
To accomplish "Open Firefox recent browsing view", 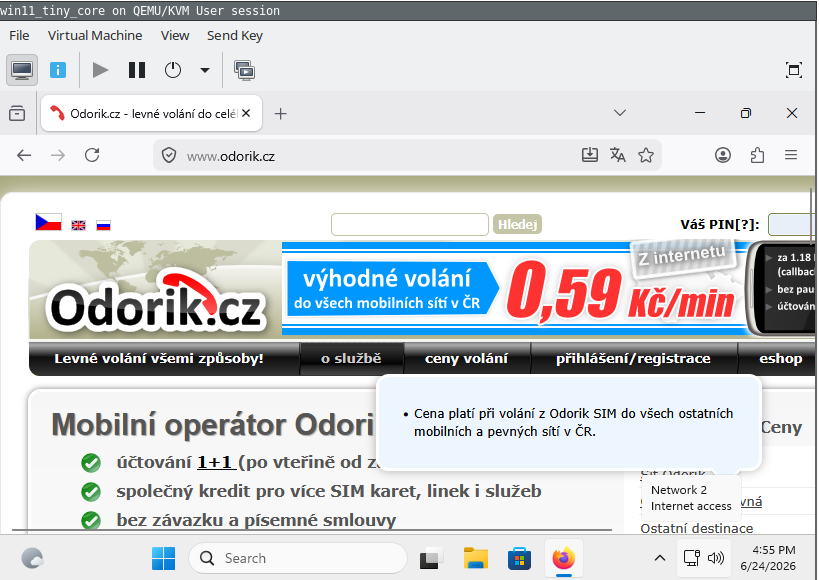I will [x=17, y=113].
